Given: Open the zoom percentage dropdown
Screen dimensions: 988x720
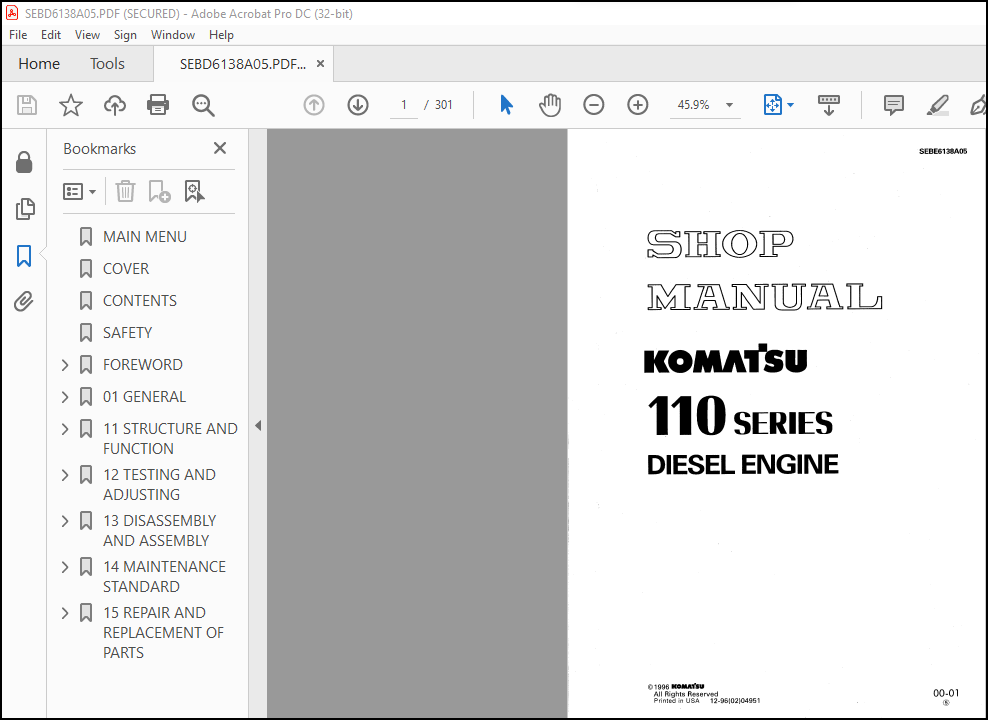Looking at the screenshot, I should pyautogui.click(x=729, y=105).
